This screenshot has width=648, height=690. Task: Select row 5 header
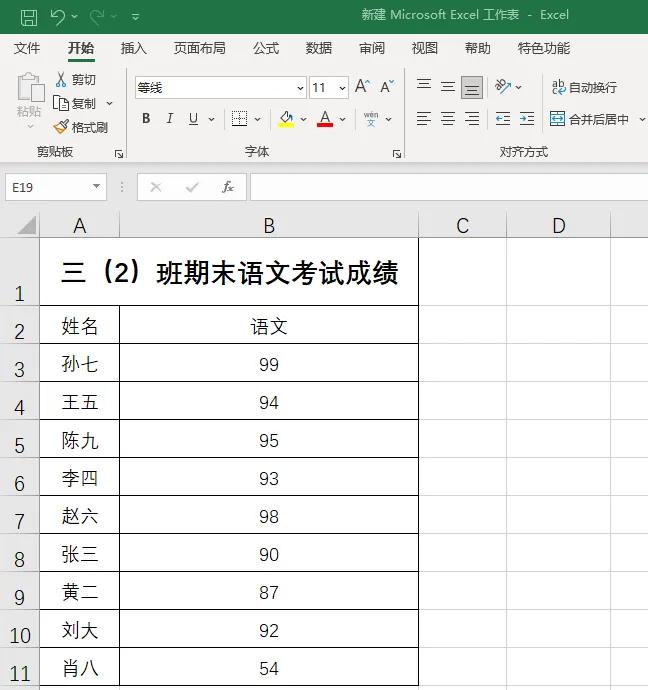coord(19,439)
